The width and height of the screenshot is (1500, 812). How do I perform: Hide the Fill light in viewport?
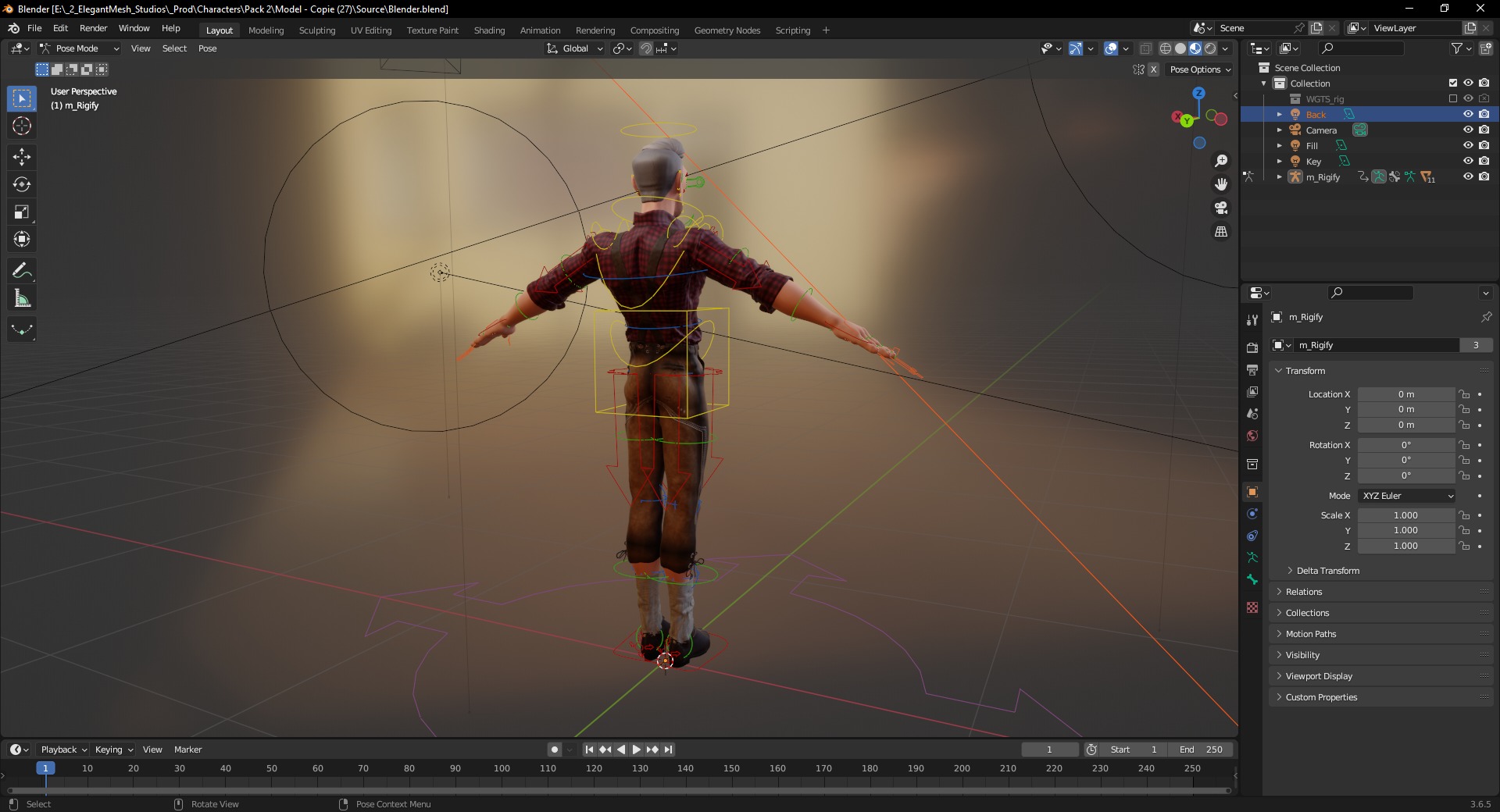[1468, 146]
